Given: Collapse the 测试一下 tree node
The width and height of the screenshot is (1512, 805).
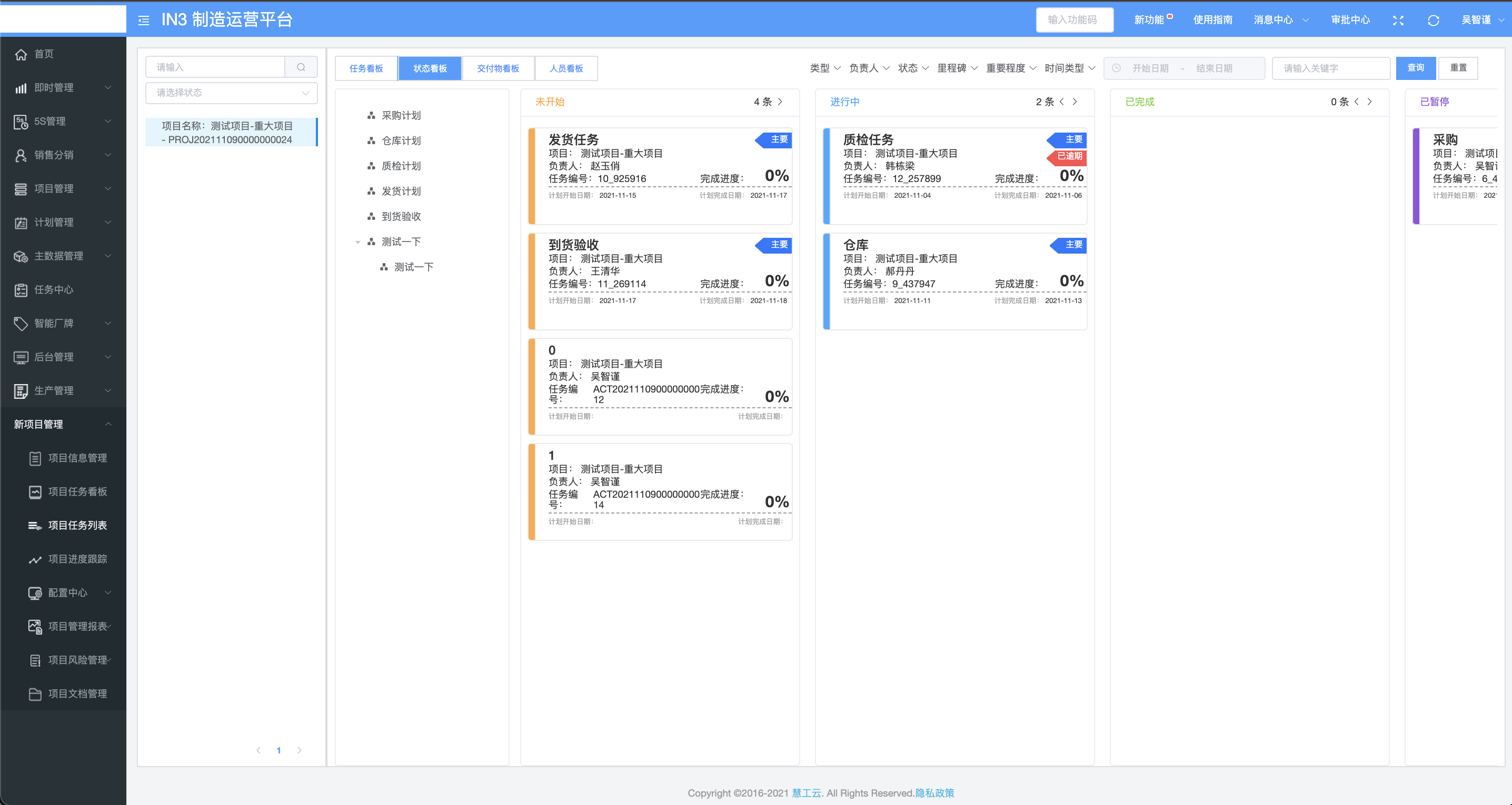Looking at the screenshot, I should pyautogui.click(x=357, y=241).
